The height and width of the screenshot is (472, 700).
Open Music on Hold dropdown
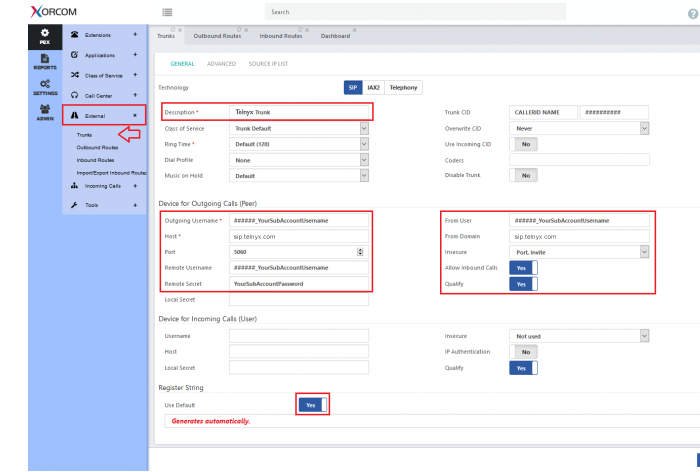[x=299, y=175]
